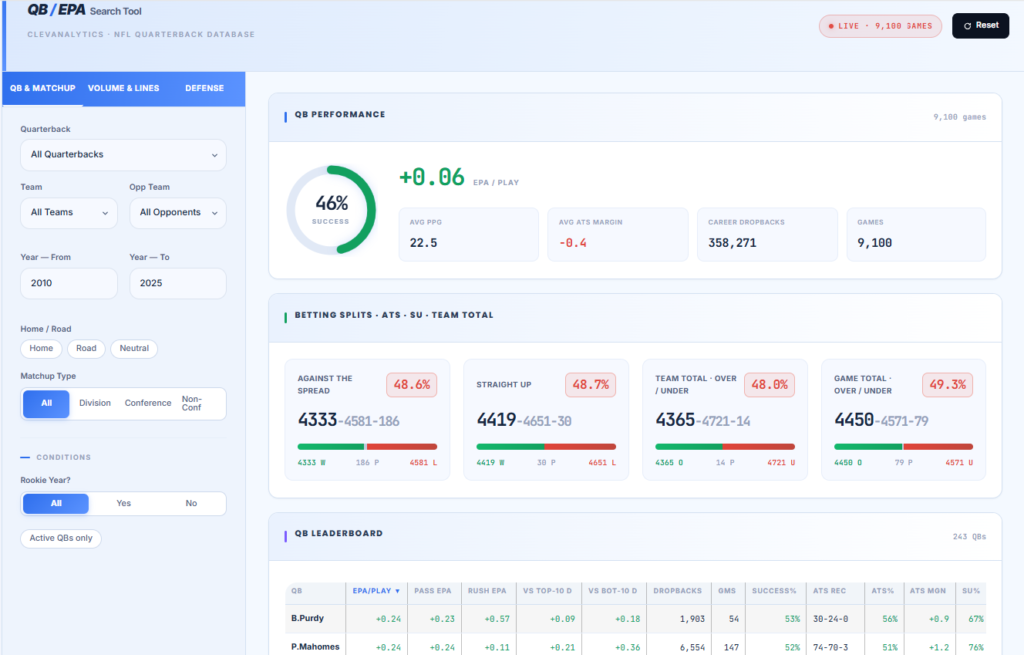Click the 46% success ring gauge
The height and width of the screenshot is (655, 1024).
click(331, 210)
